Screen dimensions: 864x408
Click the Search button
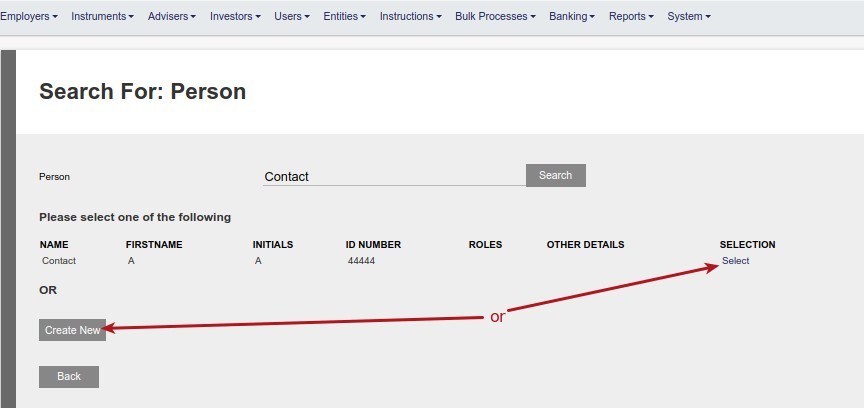click(555, 175)
